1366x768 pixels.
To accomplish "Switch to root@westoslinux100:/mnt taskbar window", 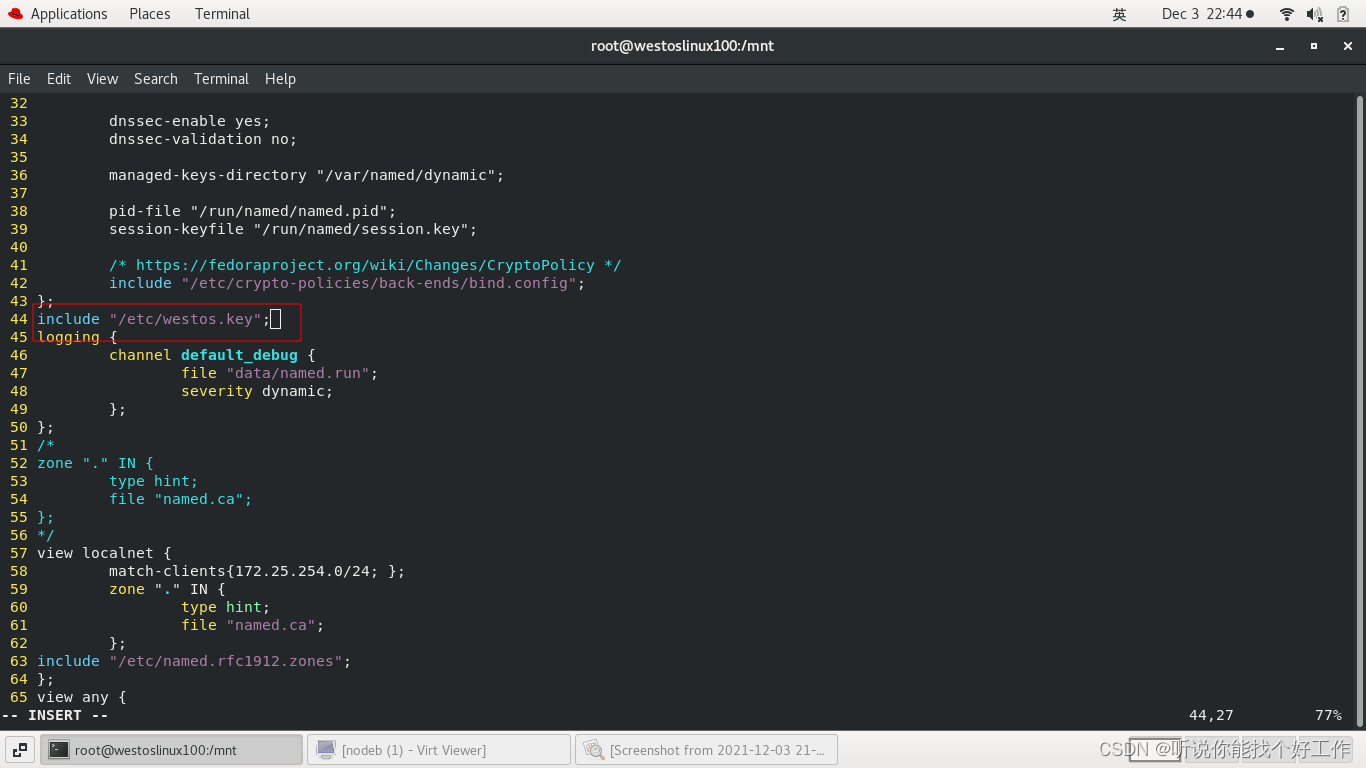I will [x=171, y=750].
